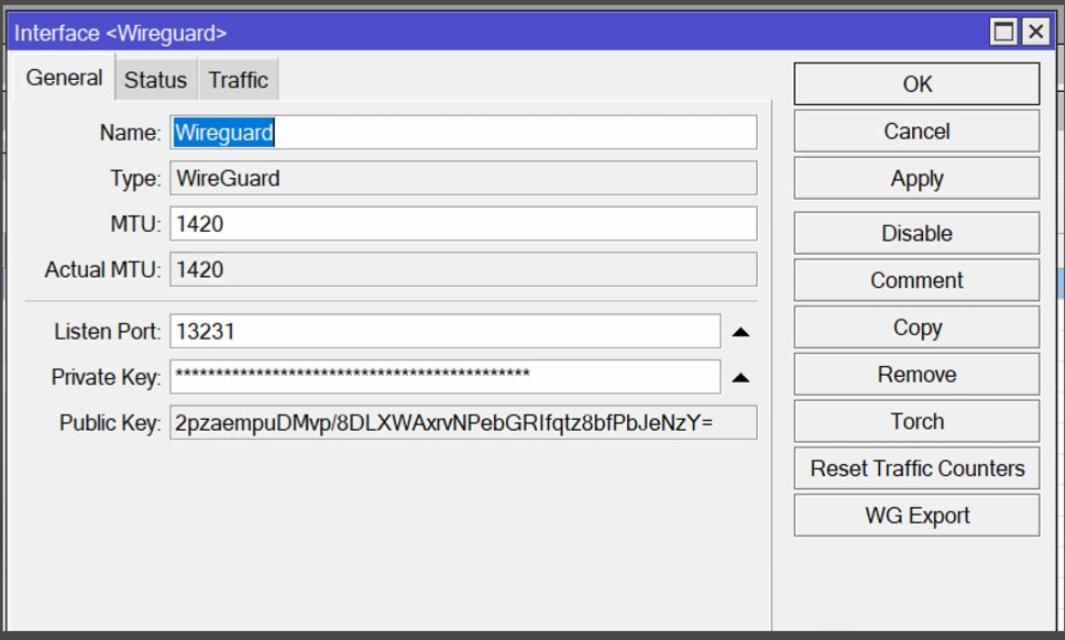Edit the Listen Port field 13231
Image resolution: width=1065 pixels, height=640 pixels.
pos(445,331)
